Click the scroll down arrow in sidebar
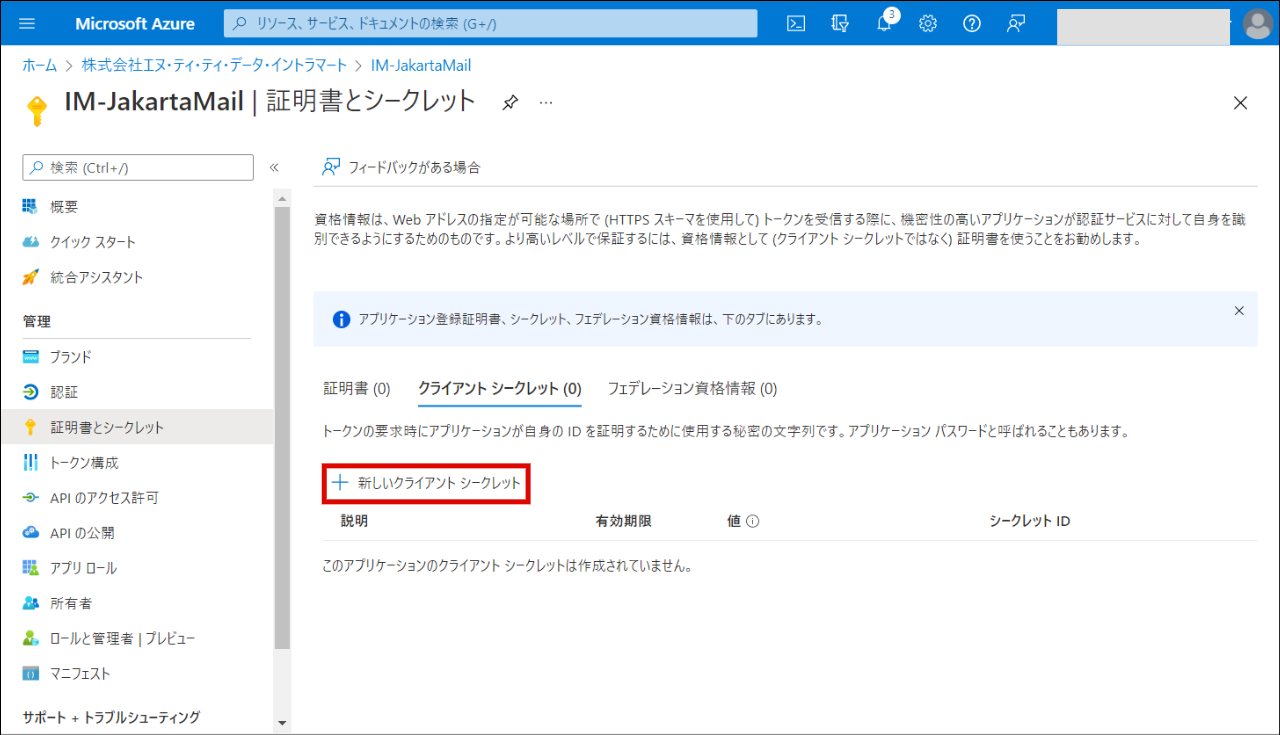The image size is (1280, 735). 281,722
